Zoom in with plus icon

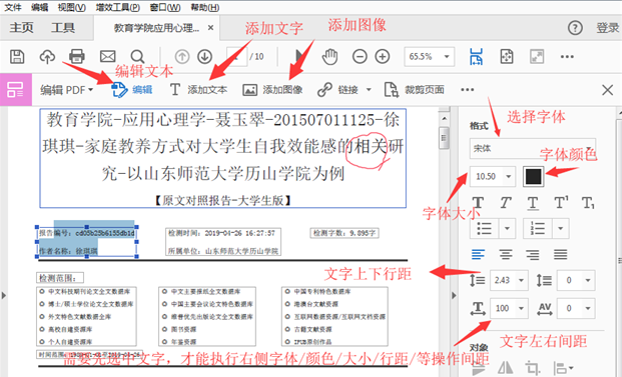coord(382,56)
